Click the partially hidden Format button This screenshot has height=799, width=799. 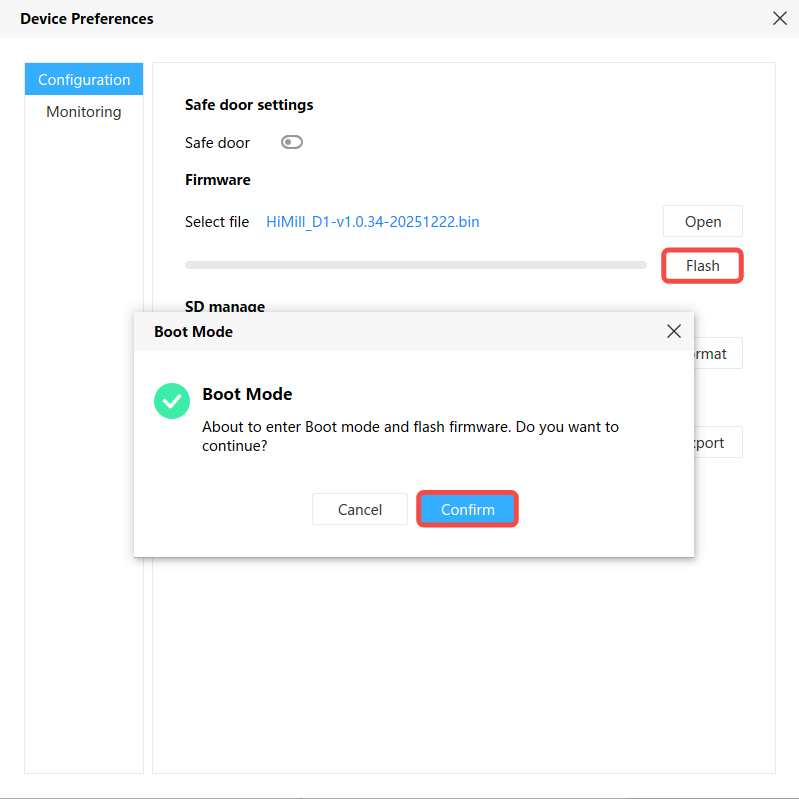717,353
